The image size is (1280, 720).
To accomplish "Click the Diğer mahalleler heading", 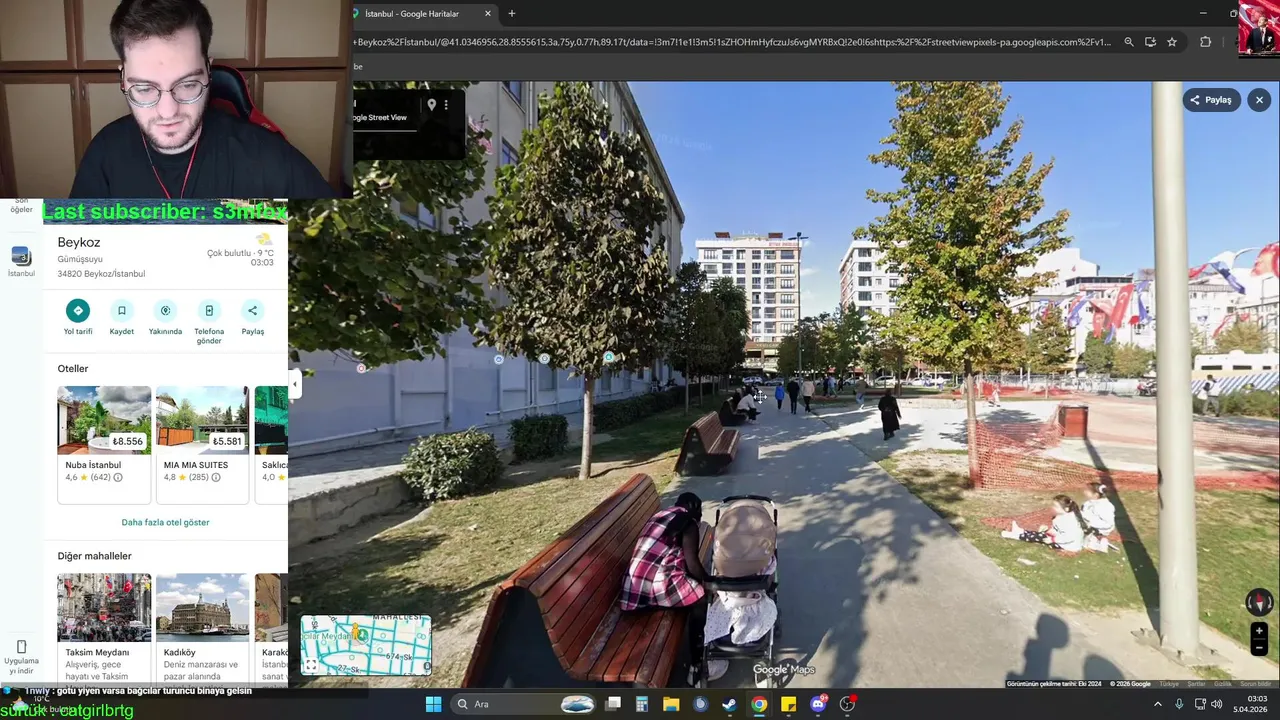I will [x=94, y=556].
